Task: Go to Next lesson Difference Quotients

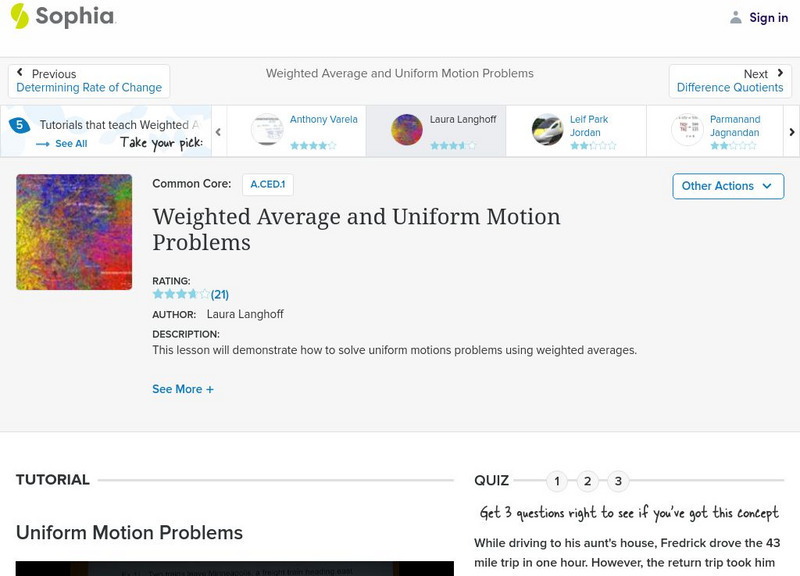Action: [x=730, y=81]
